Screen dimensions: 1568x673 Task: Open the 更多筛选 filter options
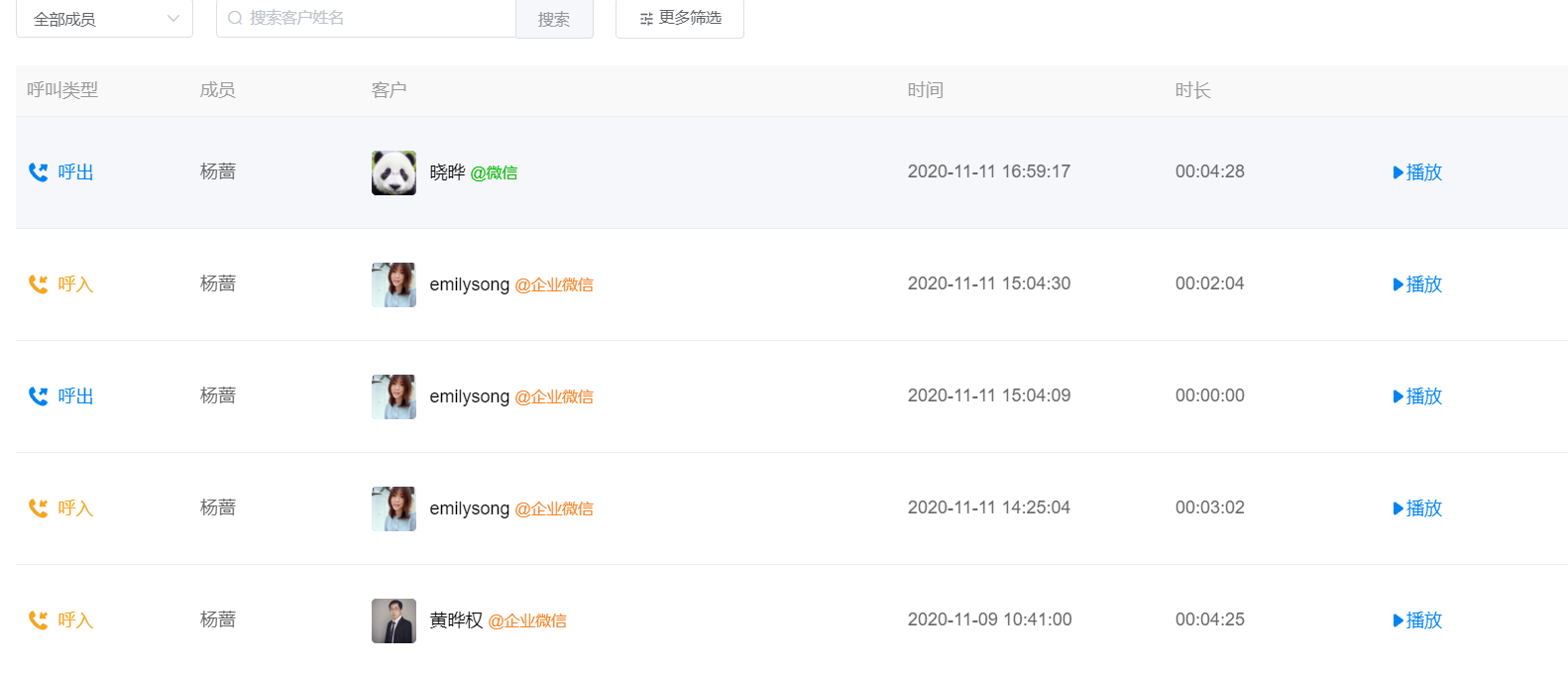pyautogui.click(x=680, y=19)
